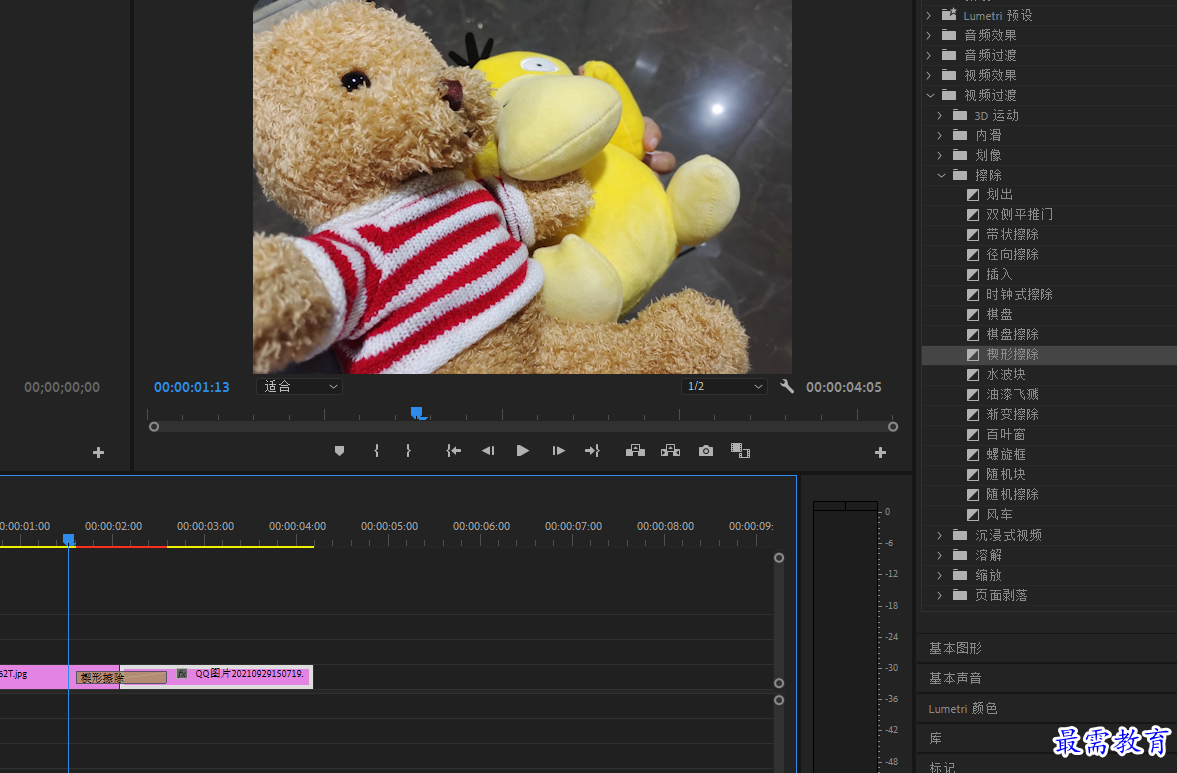Select the 渐变擦除 transition
This screenshot has height=773, width=1177.
click(x=1012, y=414)
